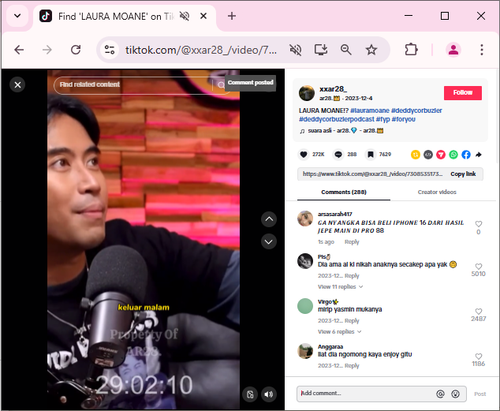The image size is (500, 411).
Task: Click the comment bubble icon showing 288
Action: [x=338, y=154]
